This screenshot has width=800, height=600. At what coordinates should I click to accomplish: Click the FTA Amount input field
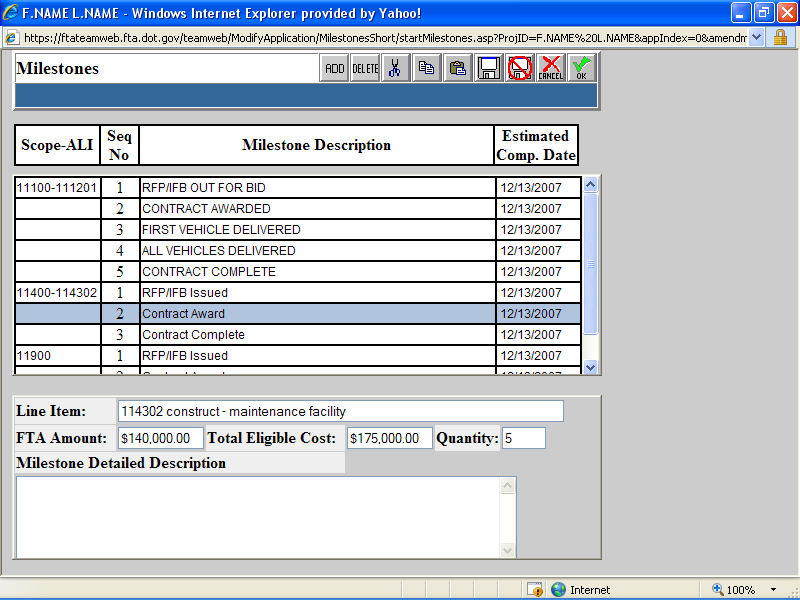(x=160, y=438)
